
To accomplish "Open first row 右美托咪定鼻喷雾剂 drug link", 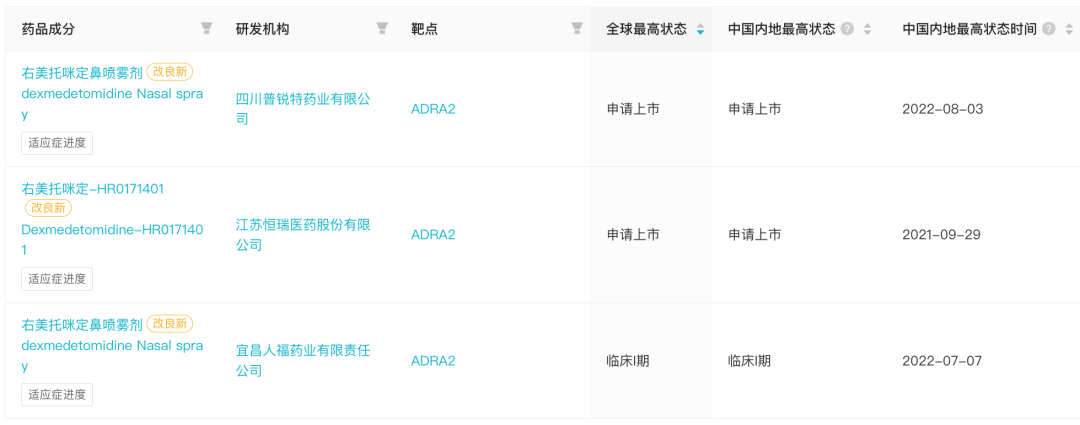I will pyautogui.click(x=82, y=72).
